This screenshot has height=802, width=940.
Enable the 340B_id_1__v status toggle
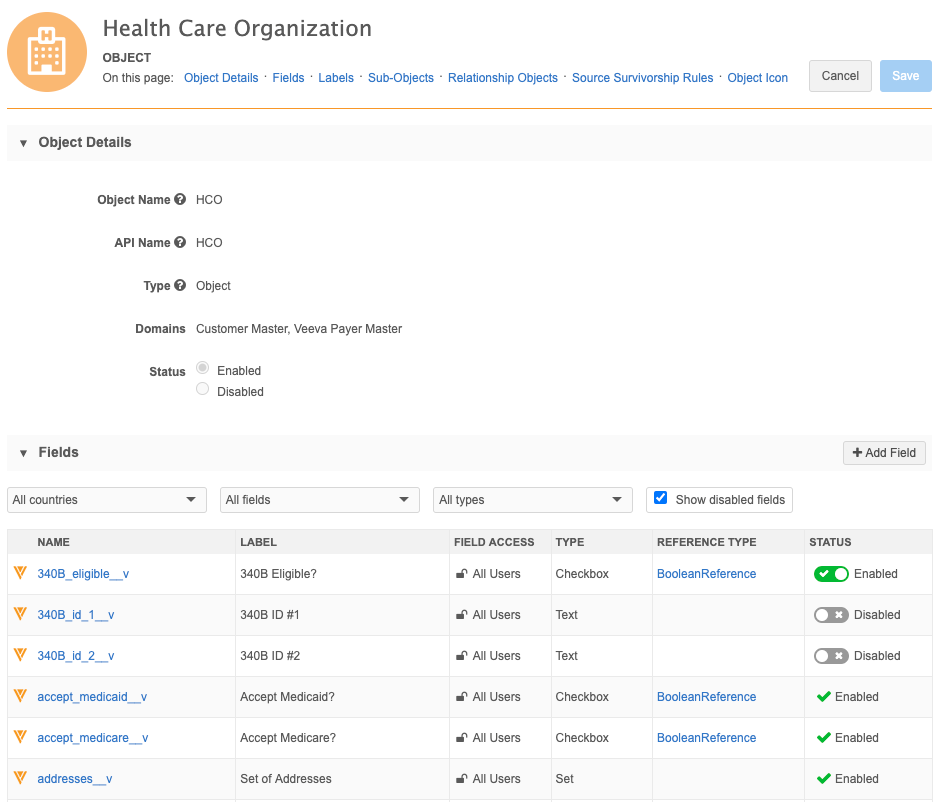click(831, 615)
